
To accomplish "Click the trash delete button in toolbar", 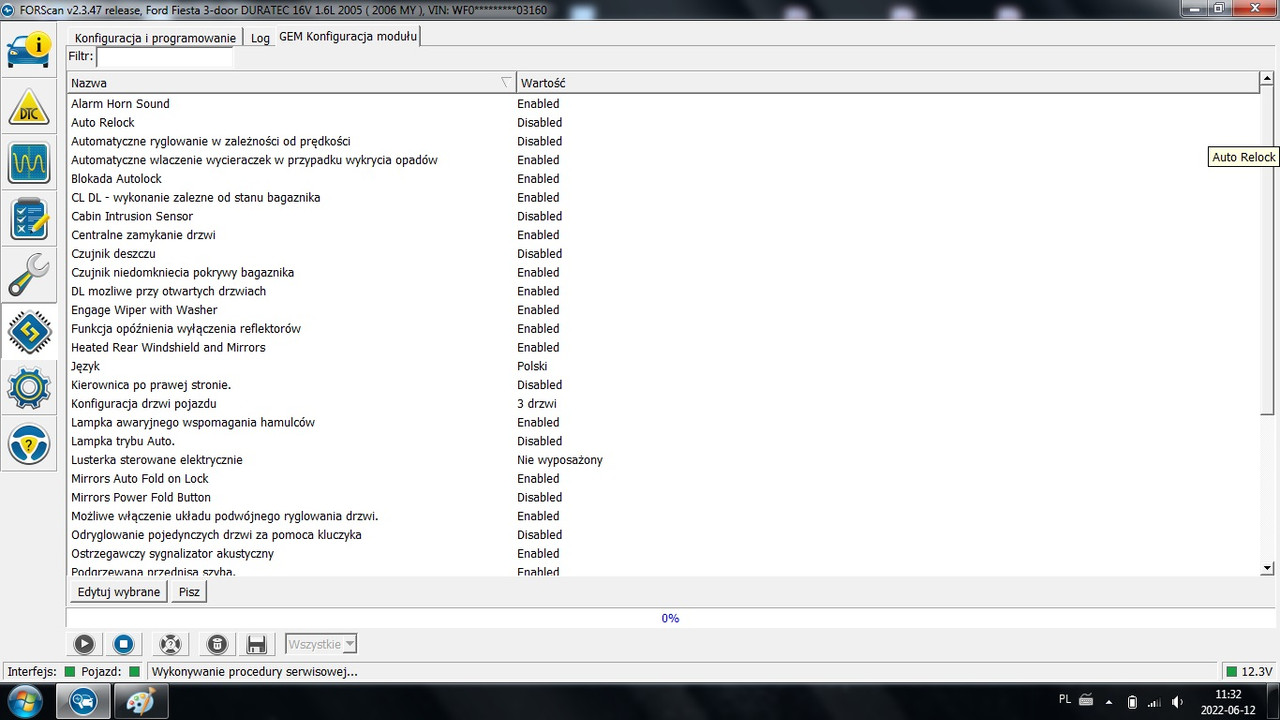I will [x=217, y=645].
